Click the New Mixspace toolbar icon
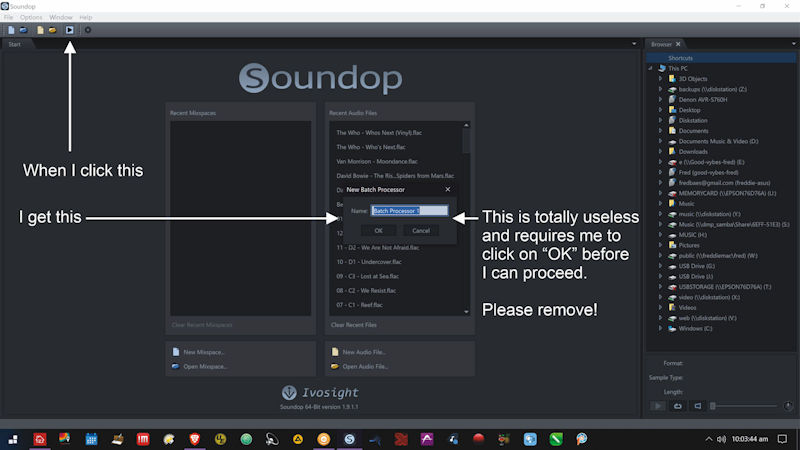The image size is (800, 450). [x=10, y=30]
